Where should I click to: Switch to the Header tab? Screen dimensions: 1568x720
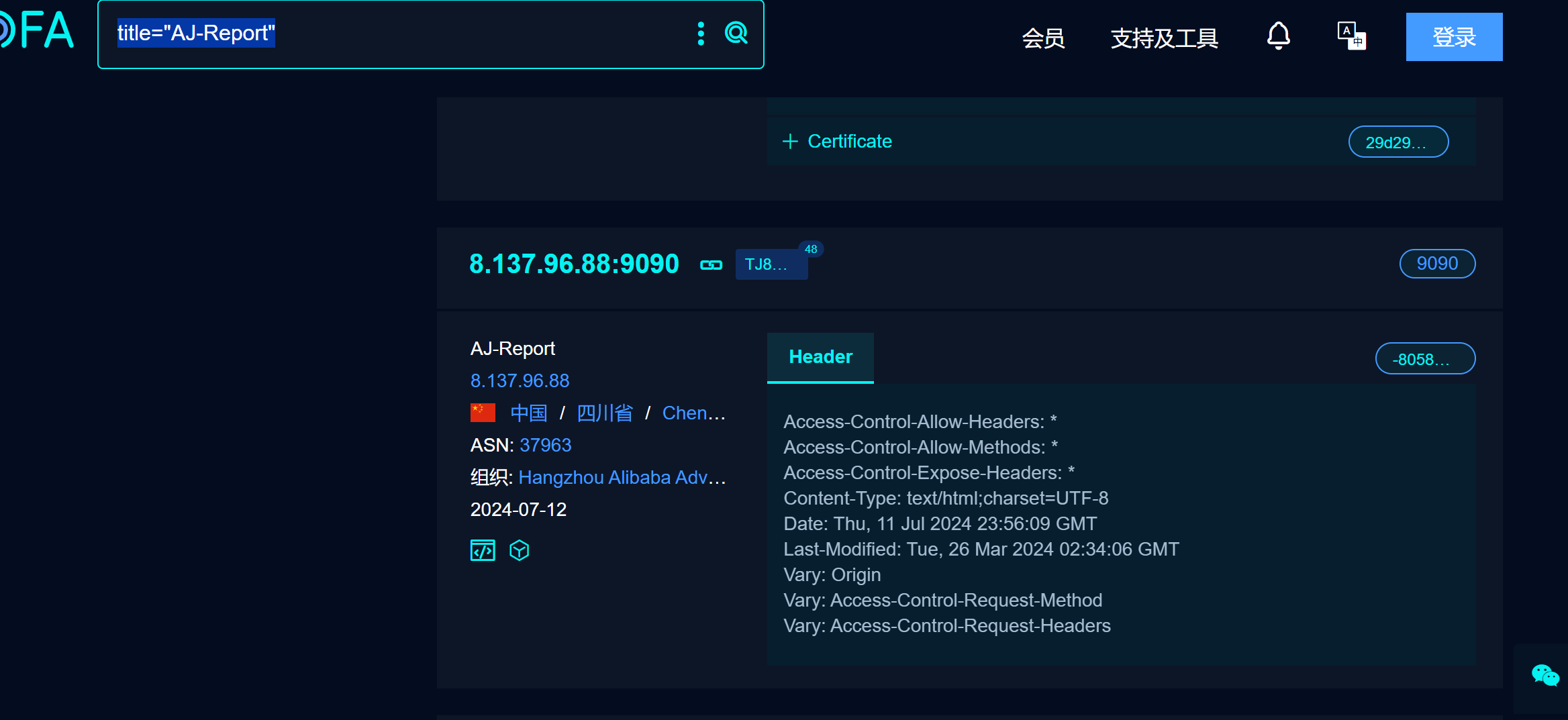820,357
